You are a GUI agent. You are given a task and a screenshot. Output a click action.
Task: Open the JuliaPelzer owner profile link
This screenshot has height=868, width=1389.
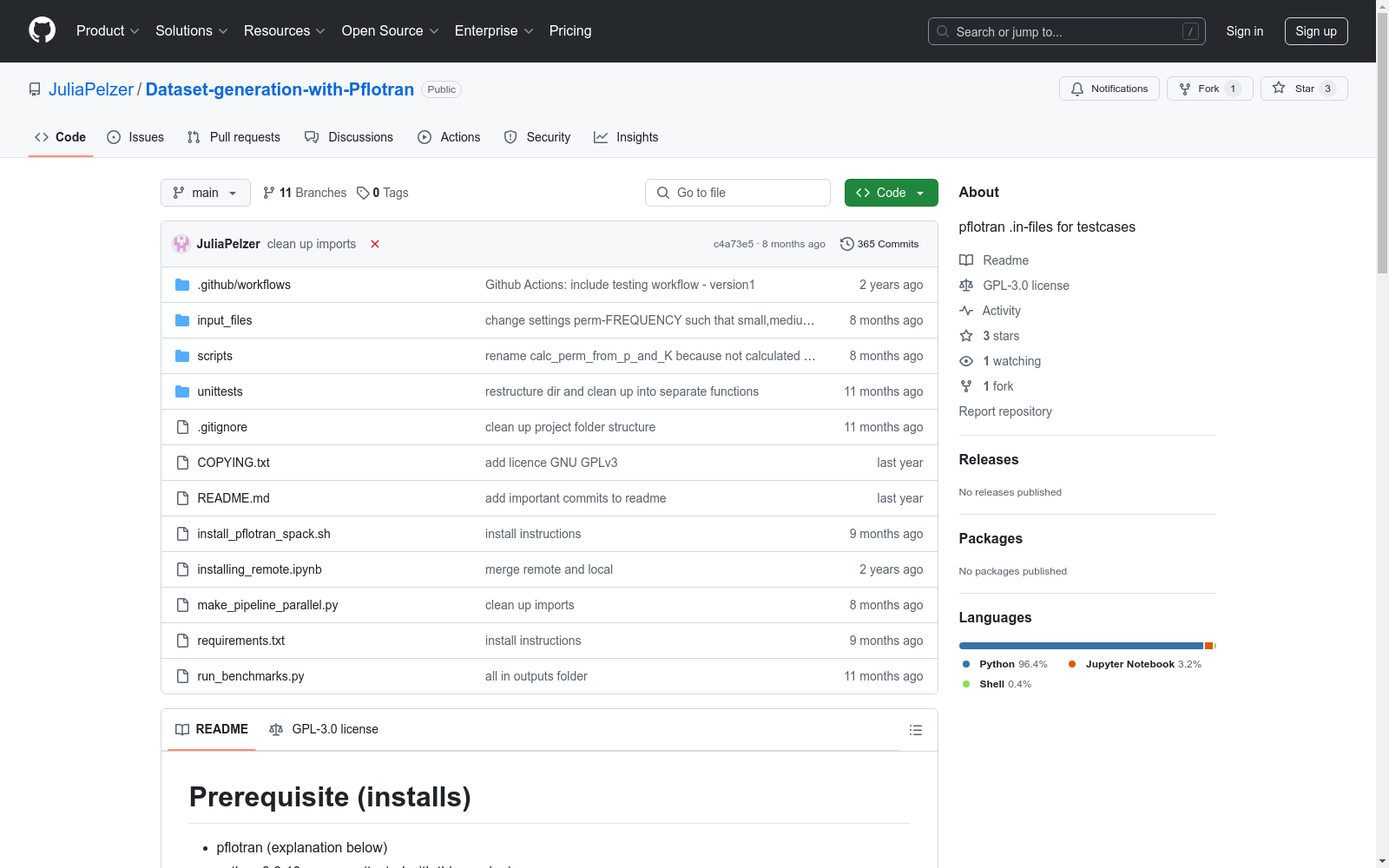(x=91, y=89)
